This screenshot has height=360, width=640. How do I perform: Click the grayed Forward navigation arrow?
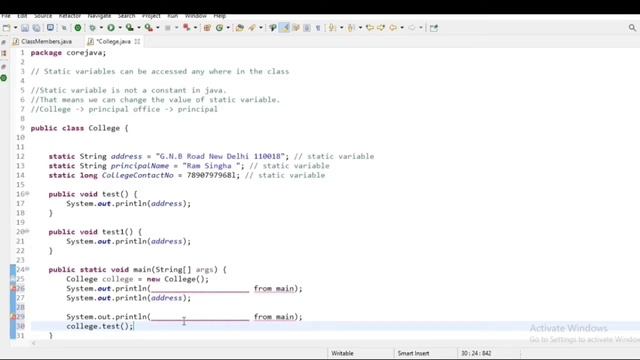tap(412, 28)
